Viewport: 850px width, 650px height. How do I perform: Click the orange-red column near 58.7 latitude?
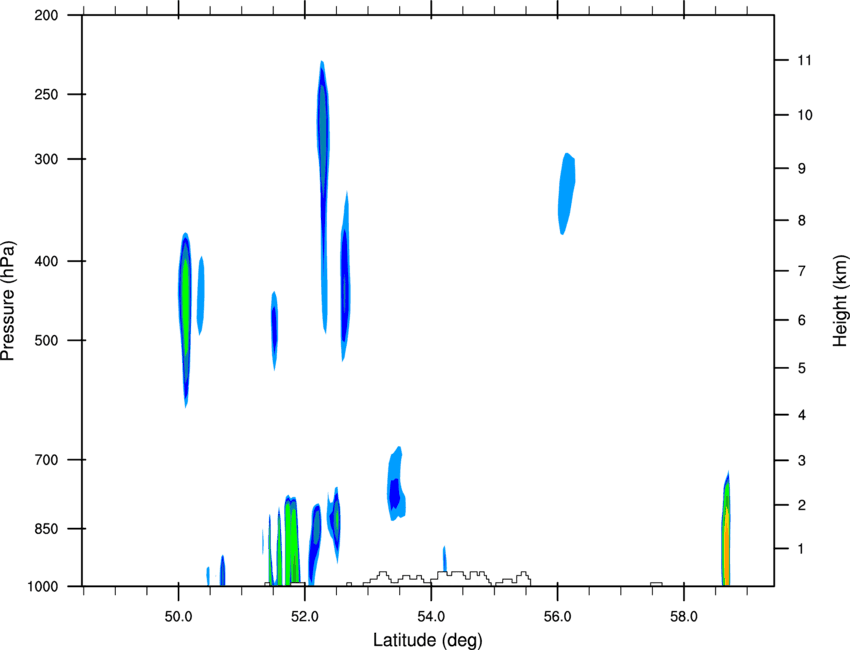point(726,531)
